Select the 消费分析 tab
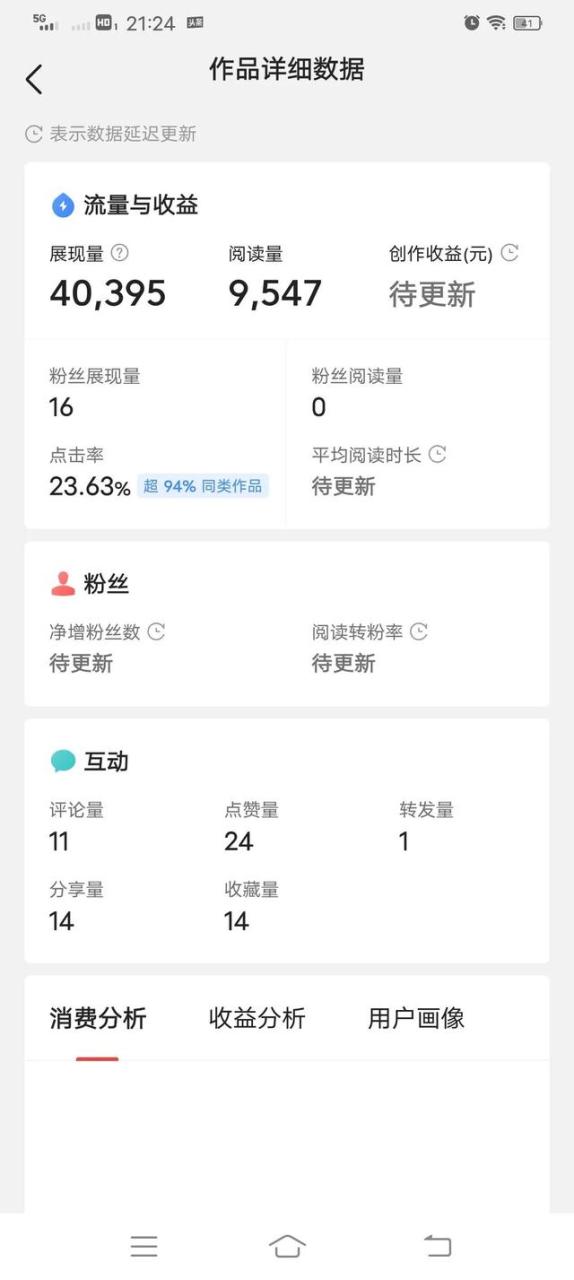 point(98,1018)
